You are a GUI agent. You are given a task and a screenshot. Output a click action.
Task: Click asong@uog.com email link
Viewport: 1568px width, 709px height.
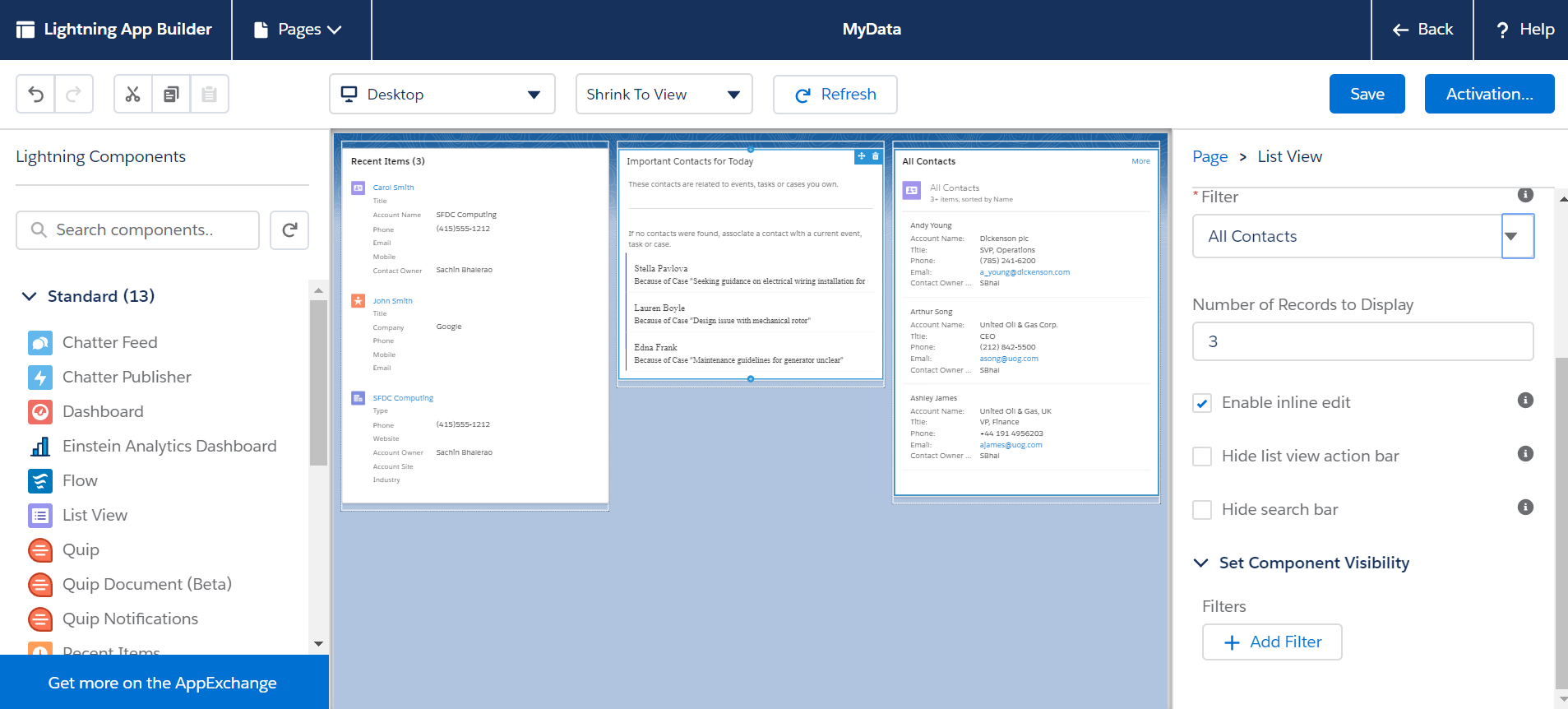click(1009, 359)
